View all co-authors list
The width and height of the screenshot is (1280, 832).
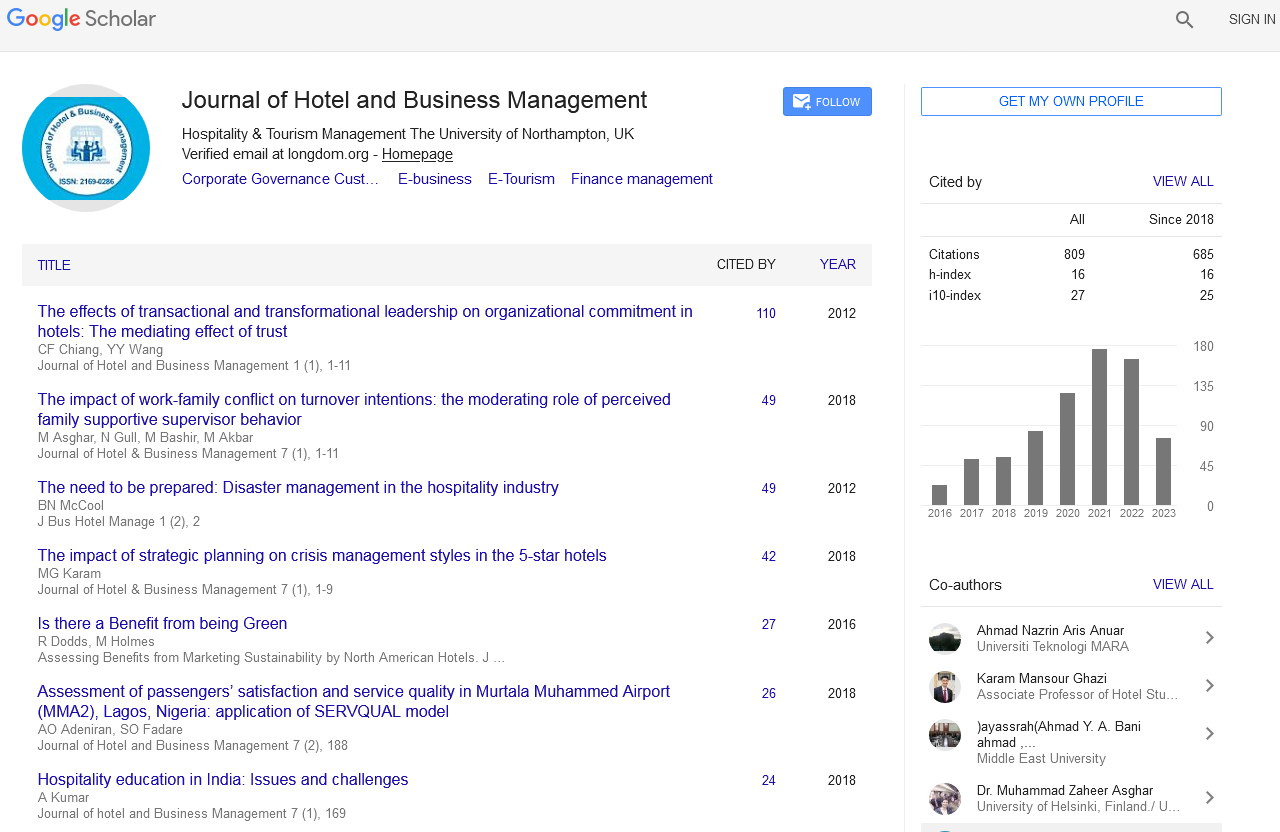pyautogui.click(x=1182, y=585)
